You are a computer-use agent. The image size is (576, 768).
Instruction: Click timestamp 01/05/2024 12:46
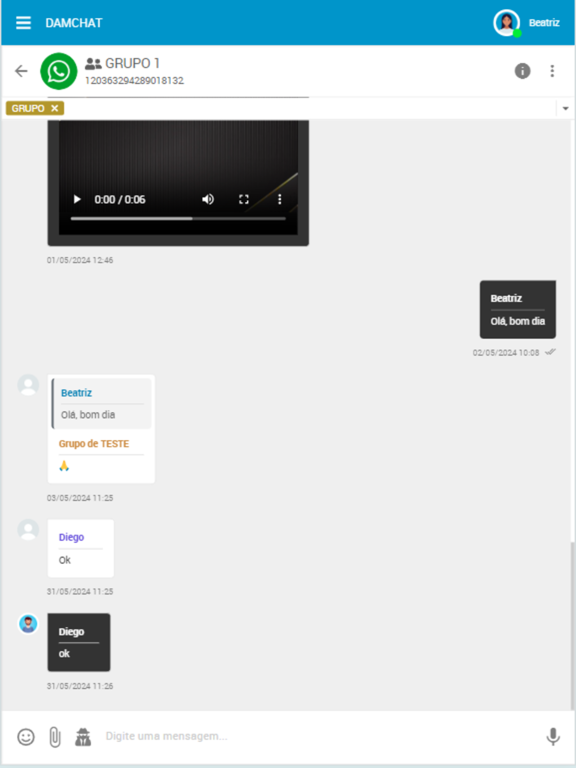pos(80,260)
